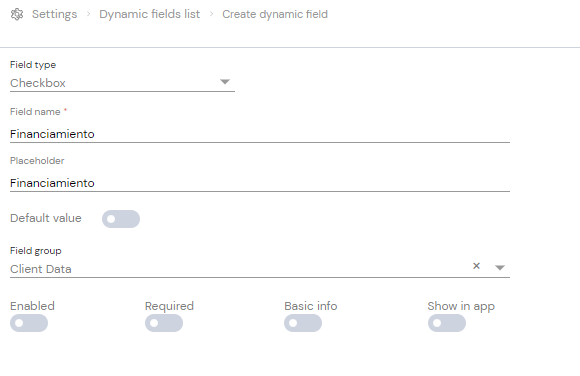Open the Dynamic fields list breadcrumb
The width and height of the screenshot is (580, 376).
149,14
